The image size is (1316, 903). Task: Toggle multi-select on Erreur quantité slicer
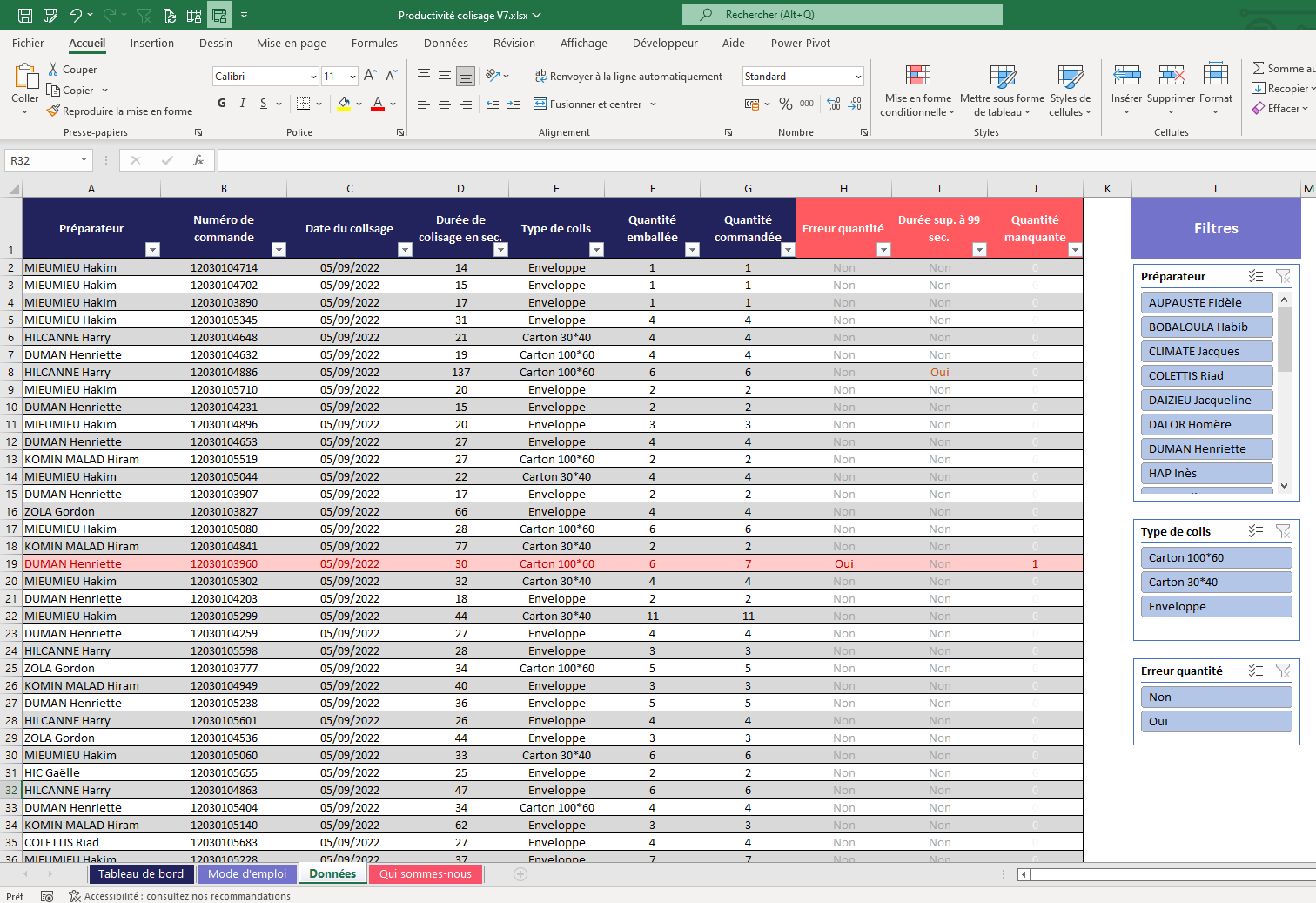pos(1255,671)
